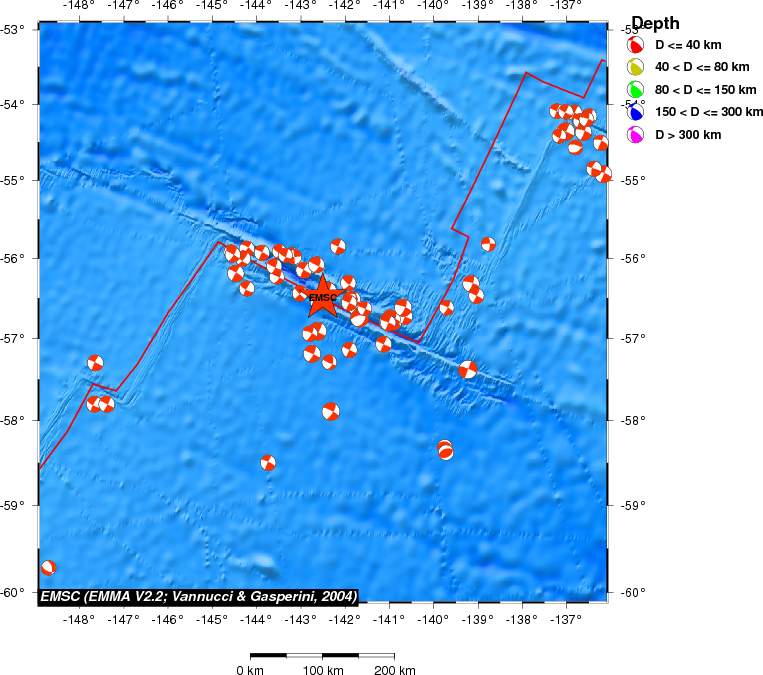This screenshot has width=763, height=675.
Task: Select the yellow 40–80 km depth legend icon
Action: (634, 68)
